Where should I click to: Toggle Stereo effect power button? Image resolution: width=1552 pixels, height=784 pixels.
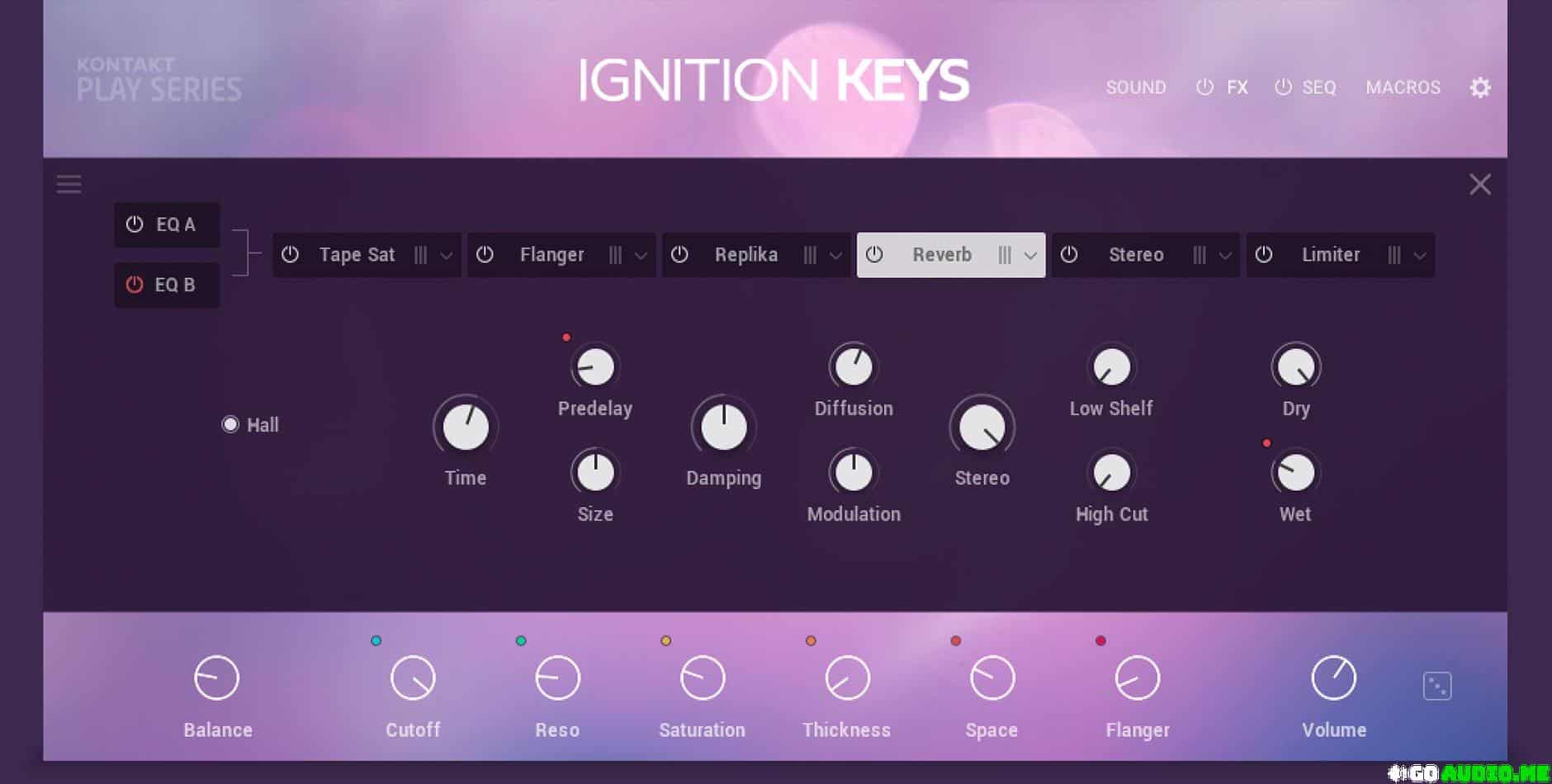click(x=1069, y=254)
